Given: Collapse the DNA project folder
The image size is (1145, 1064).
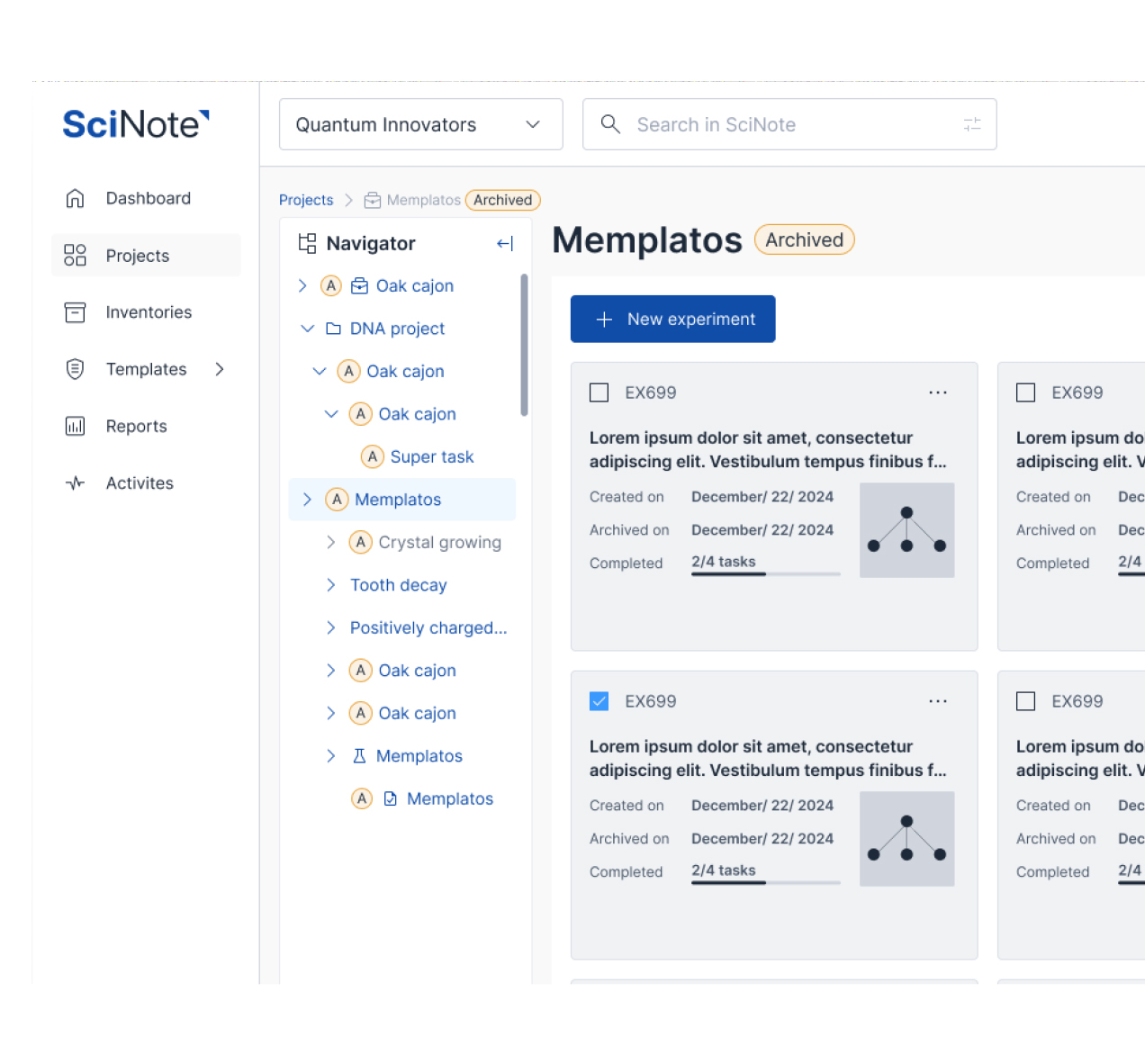Looking at the screenshot, I should [x=308, y=329].
